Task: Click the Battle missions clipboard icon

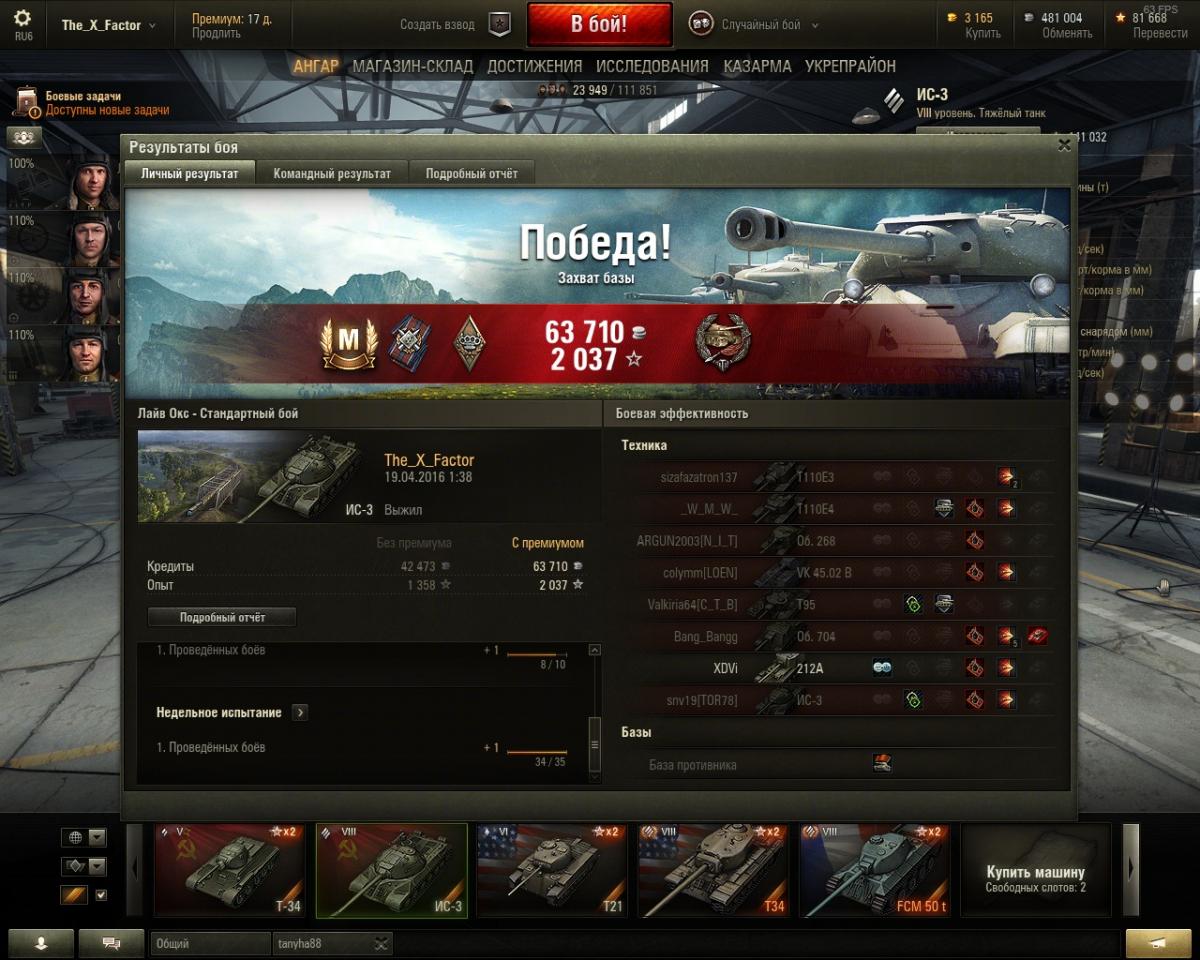Action: (28, 103)
